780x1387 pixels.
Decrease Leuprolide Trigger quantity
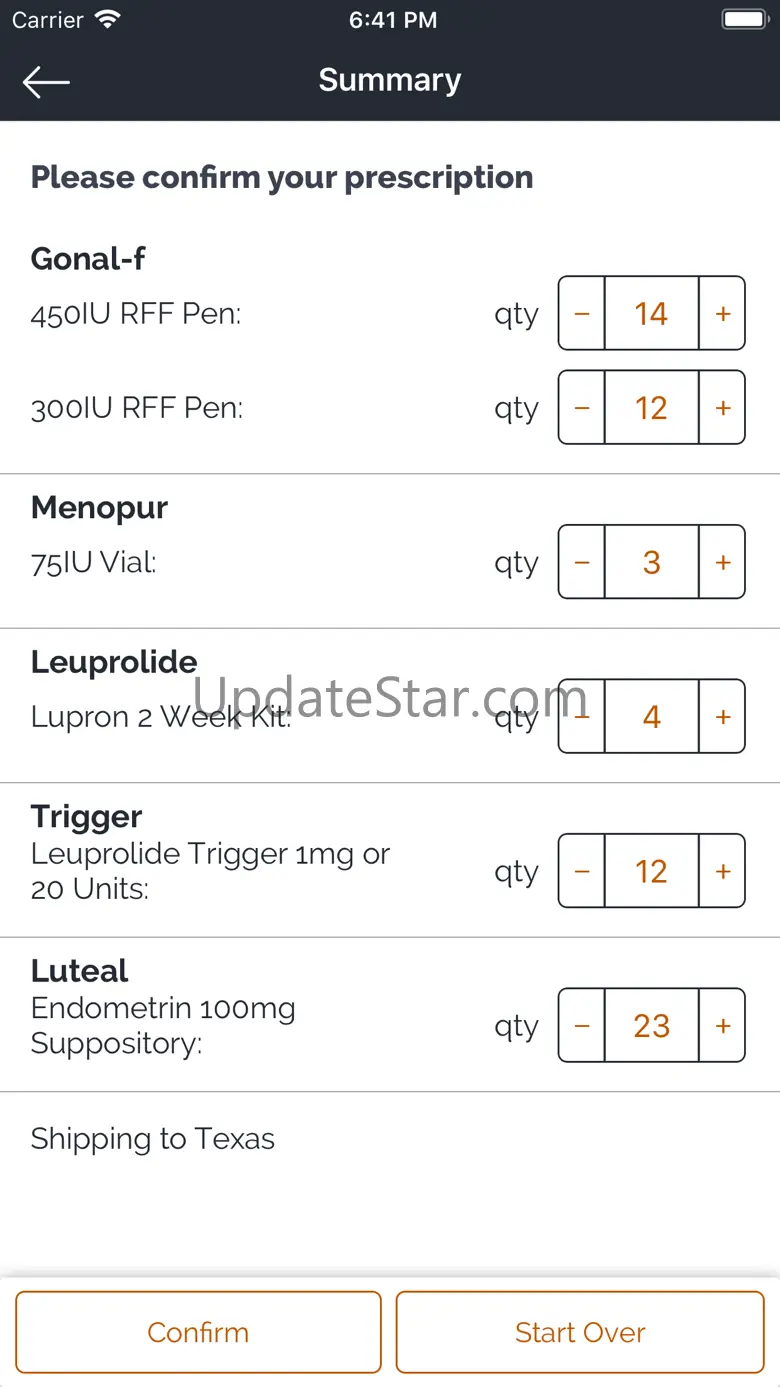[582, 871]
